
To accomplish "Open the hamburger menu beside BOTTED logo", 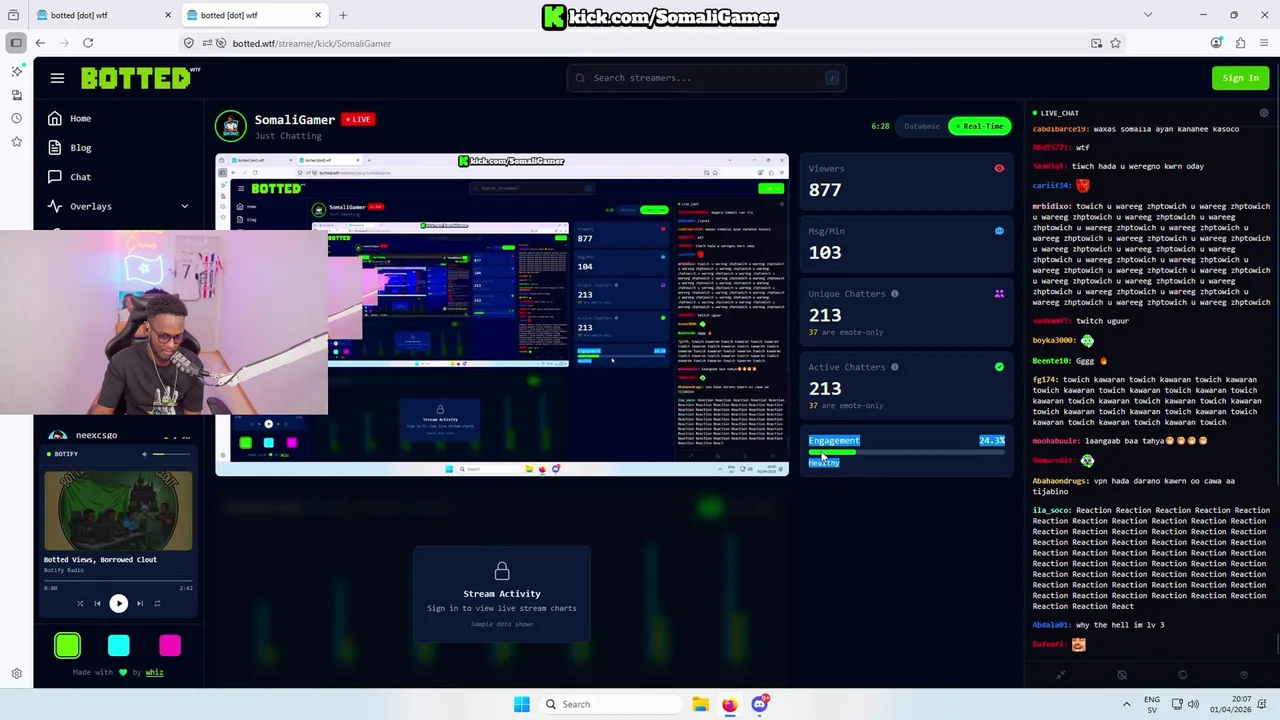I will [x=57, y=78].
